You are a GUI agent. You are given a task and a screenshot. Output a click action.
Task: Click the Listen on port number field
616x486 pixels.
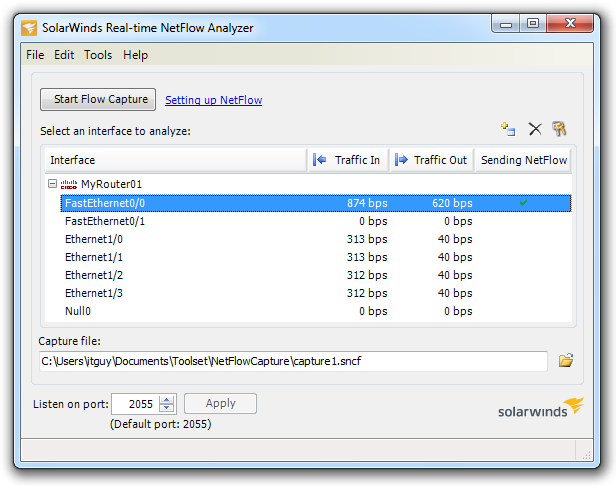click(x=135, y=404)
